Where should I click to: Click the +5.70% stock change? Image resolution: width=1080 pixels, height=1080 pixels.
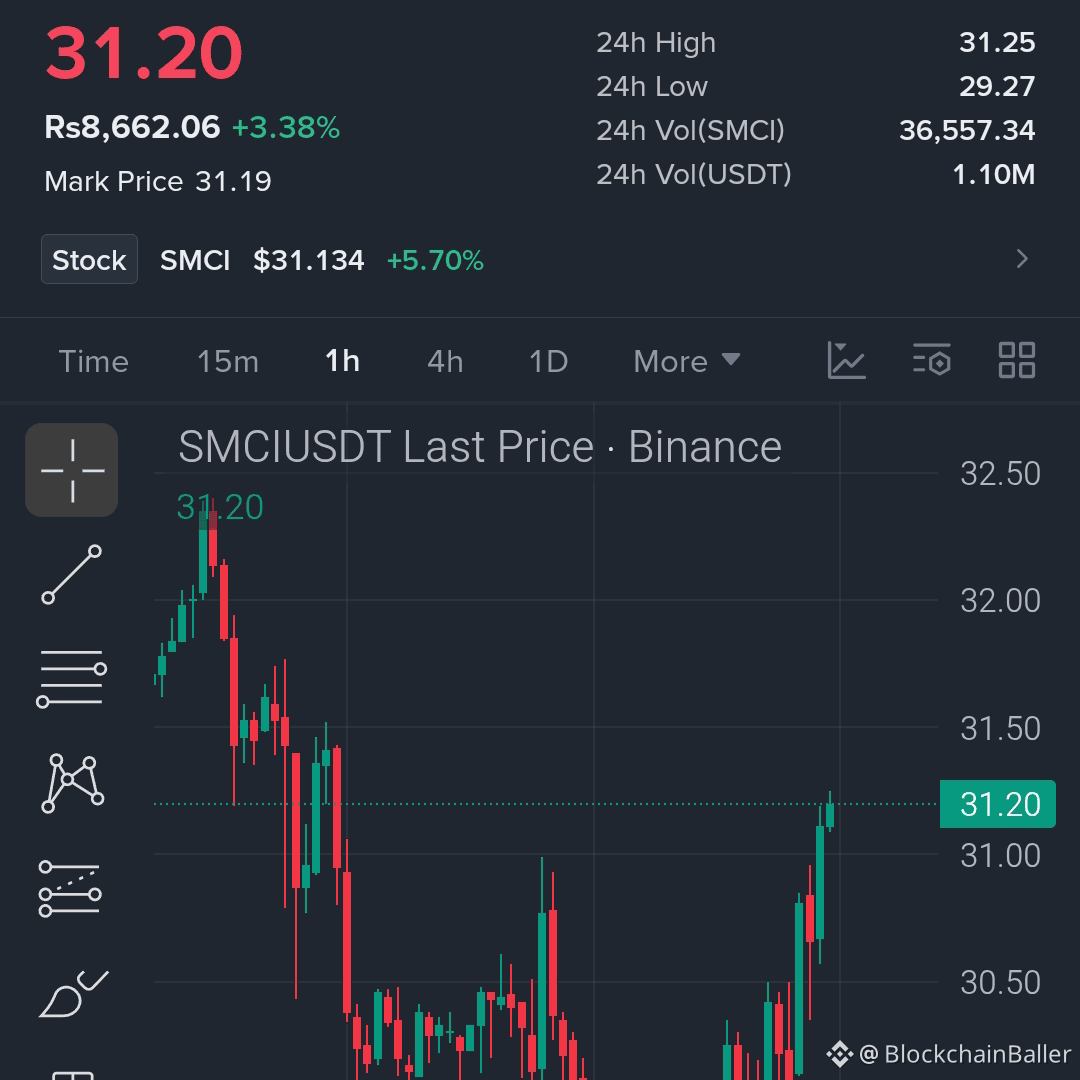click(x=435, y=260)
